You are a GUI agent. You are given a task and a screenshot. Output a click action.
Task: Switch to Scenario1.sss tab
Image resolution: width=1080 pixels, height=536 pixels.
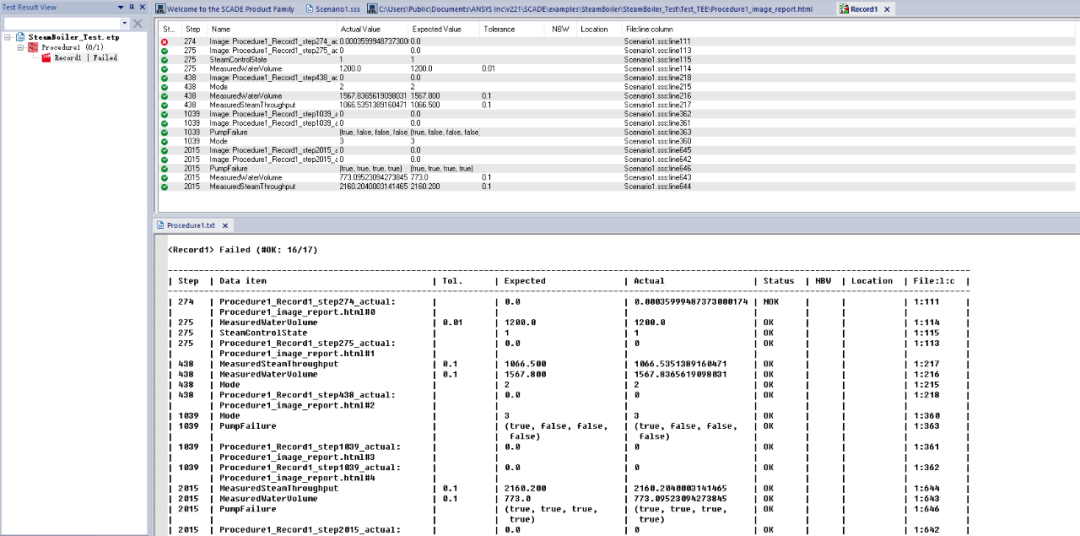[337, 9]
